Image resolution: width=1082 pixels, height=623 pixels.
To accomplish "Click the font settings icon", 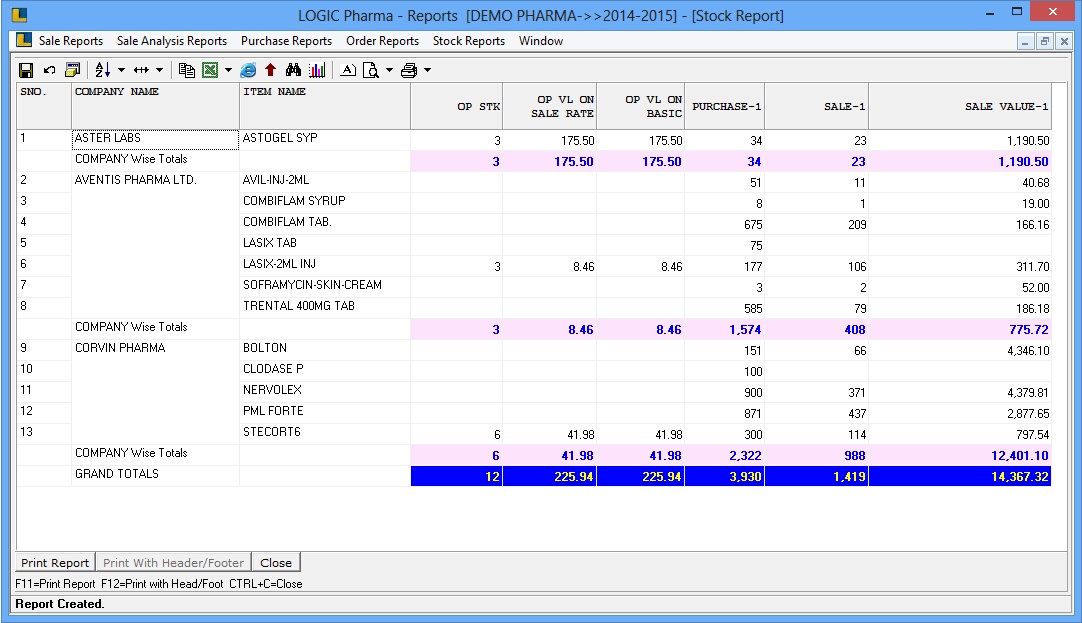I will [348, 70].
